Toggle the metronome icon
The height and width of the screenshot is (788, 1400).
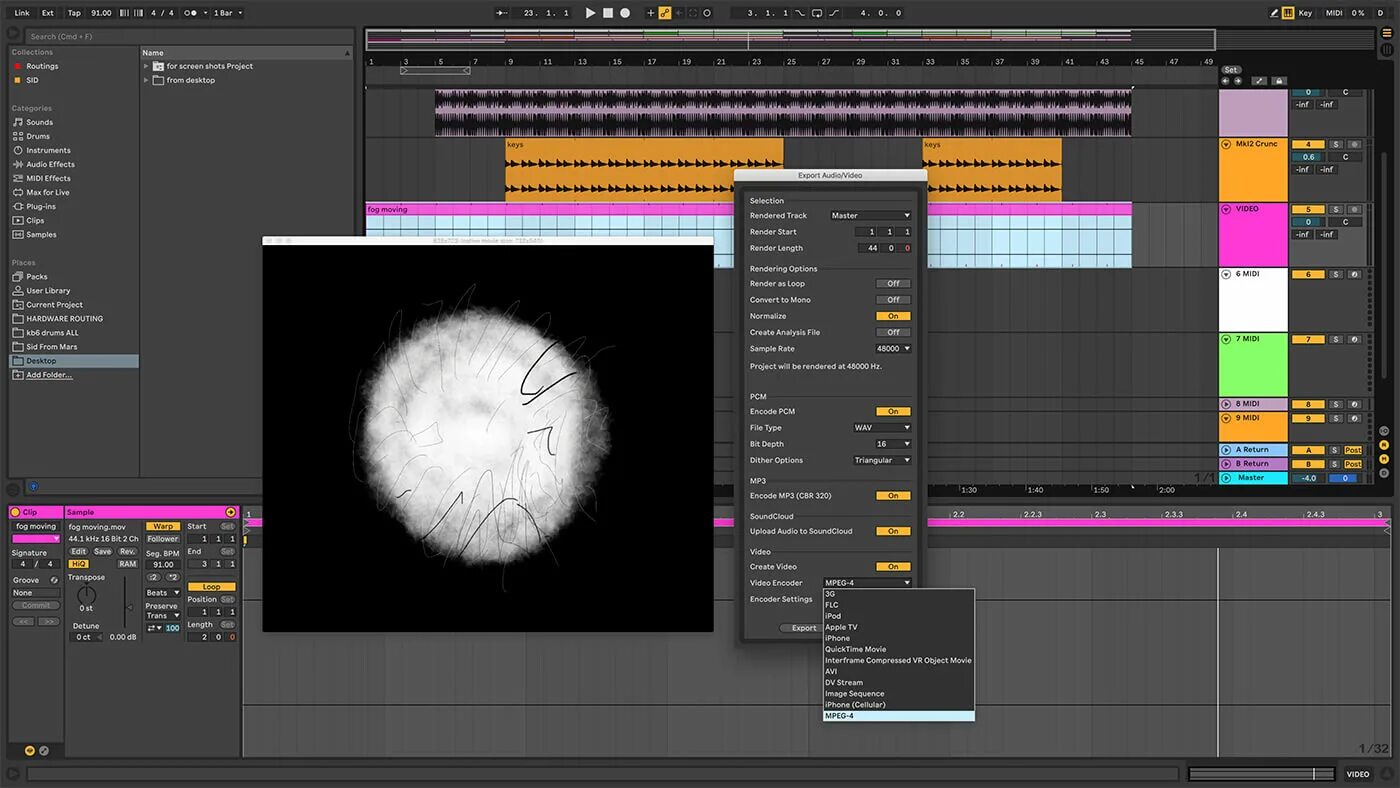(x=191, y=13)
